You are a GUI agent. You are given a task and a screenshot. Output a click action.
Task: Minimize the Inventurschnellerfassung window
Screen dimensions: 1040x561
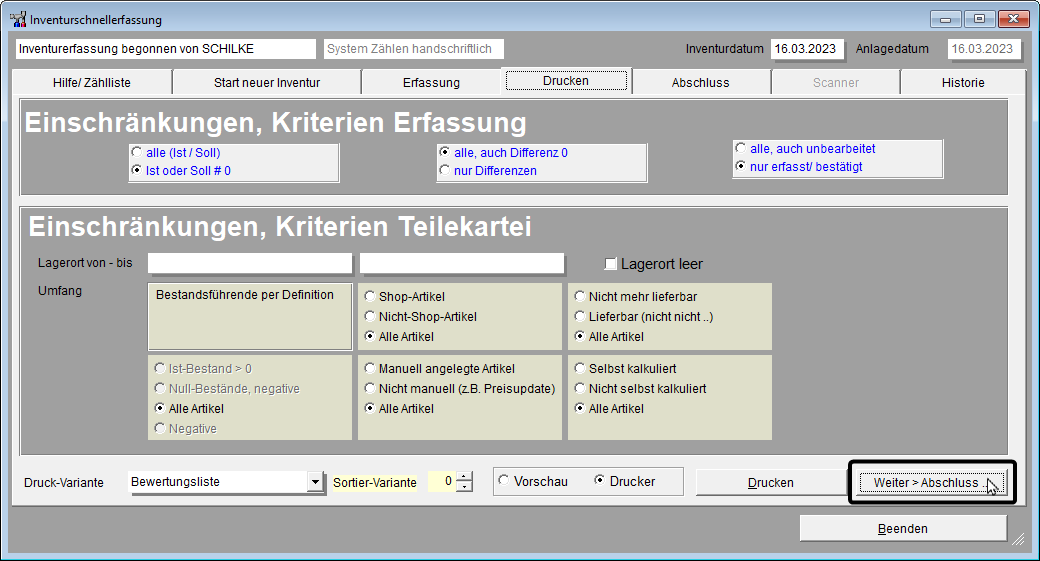[945, 19]
